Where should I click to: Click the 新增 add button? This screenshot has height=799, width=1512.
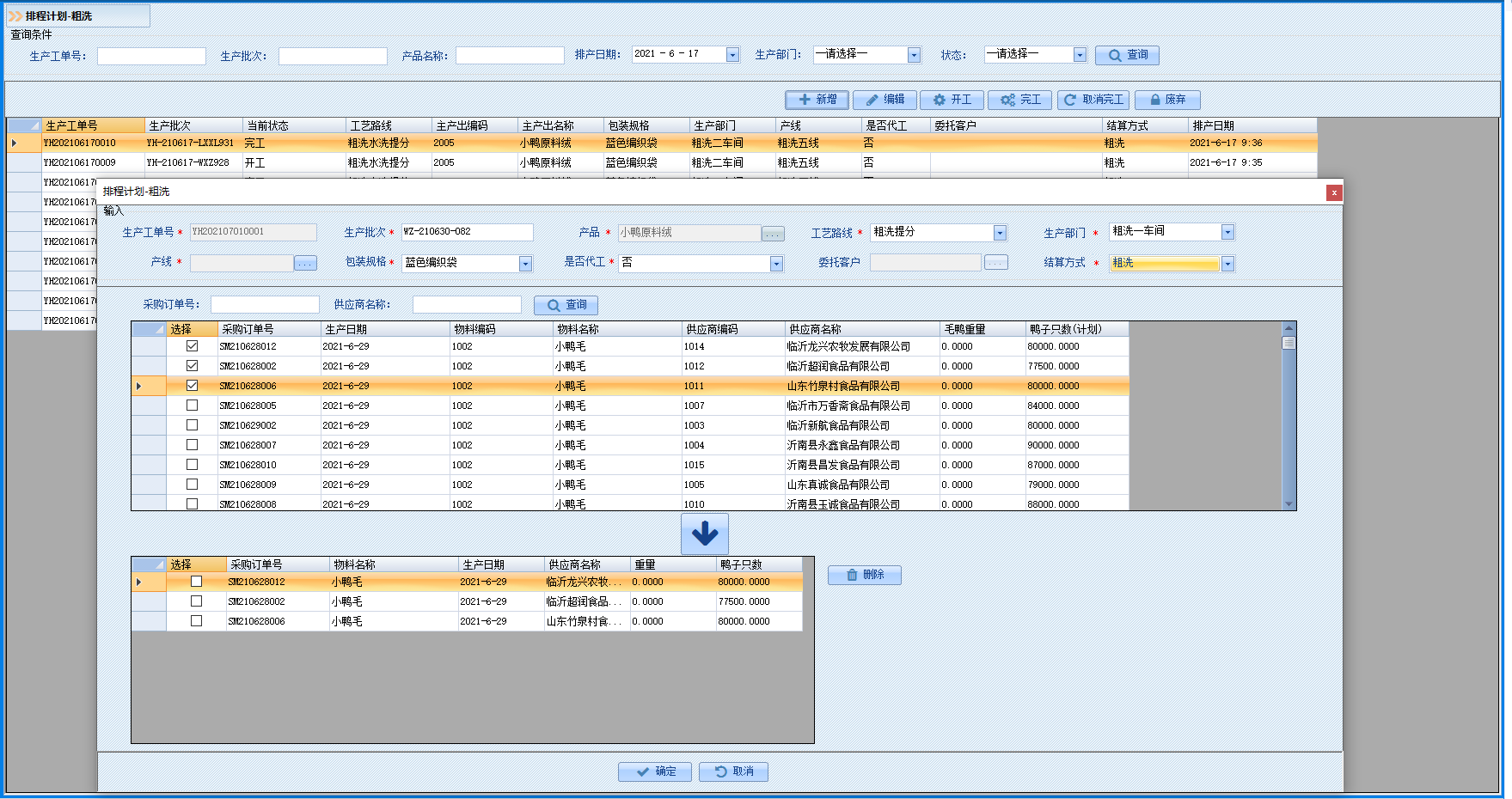pyautogui.click(x=817, y=100)
